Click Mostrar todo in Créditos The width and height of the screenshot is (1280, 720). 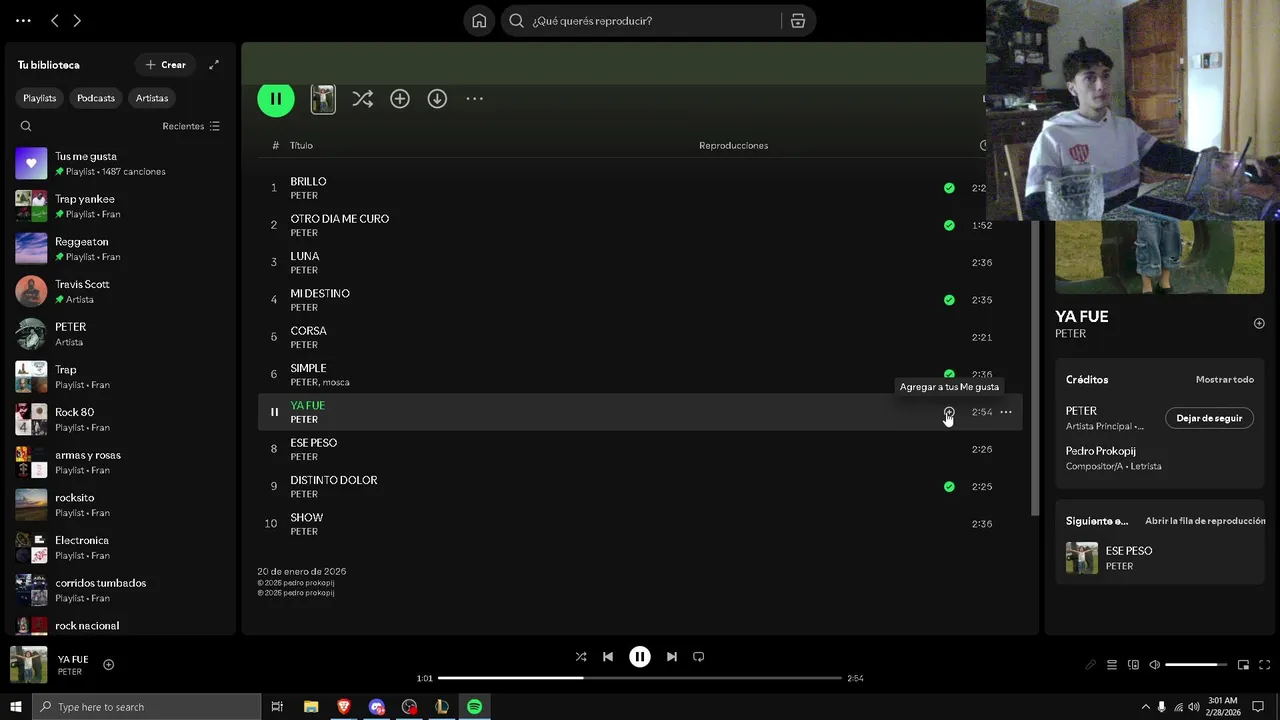(1225, 380)
